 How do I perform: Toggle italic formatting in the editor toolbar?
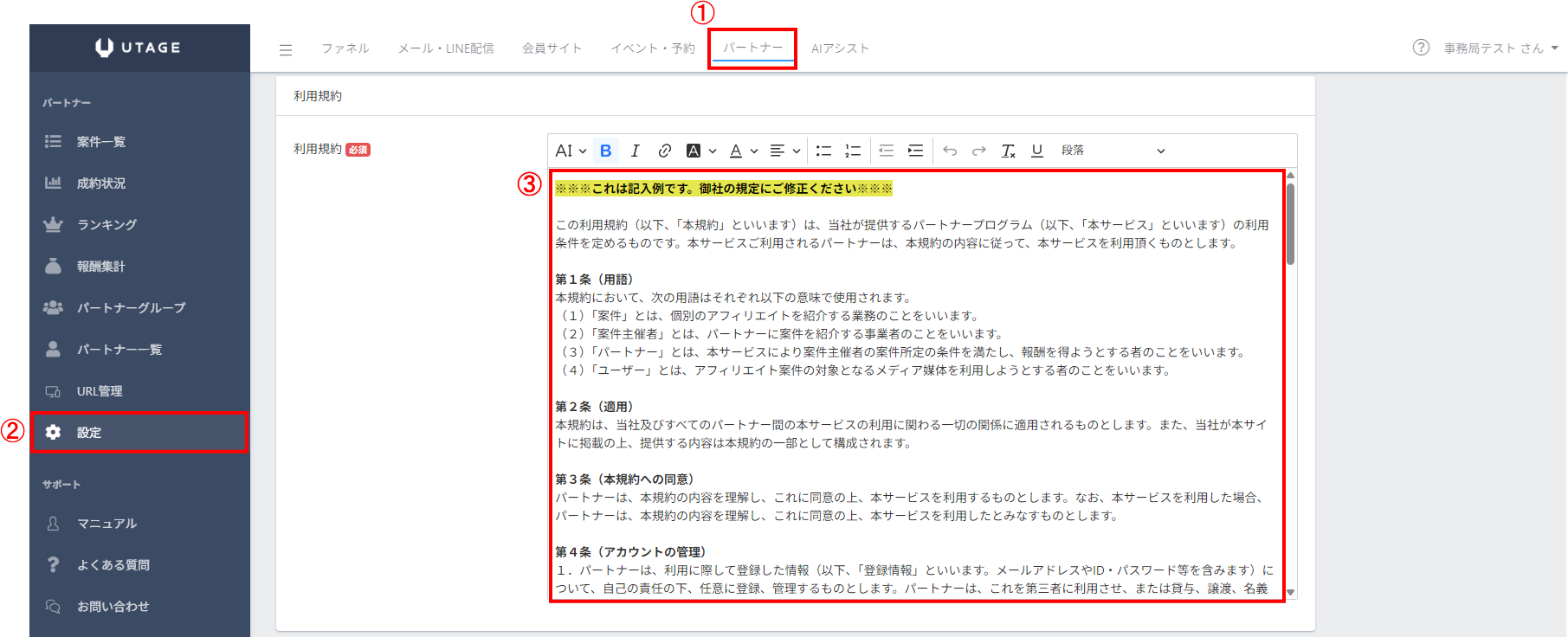click(x=635, y=151)
